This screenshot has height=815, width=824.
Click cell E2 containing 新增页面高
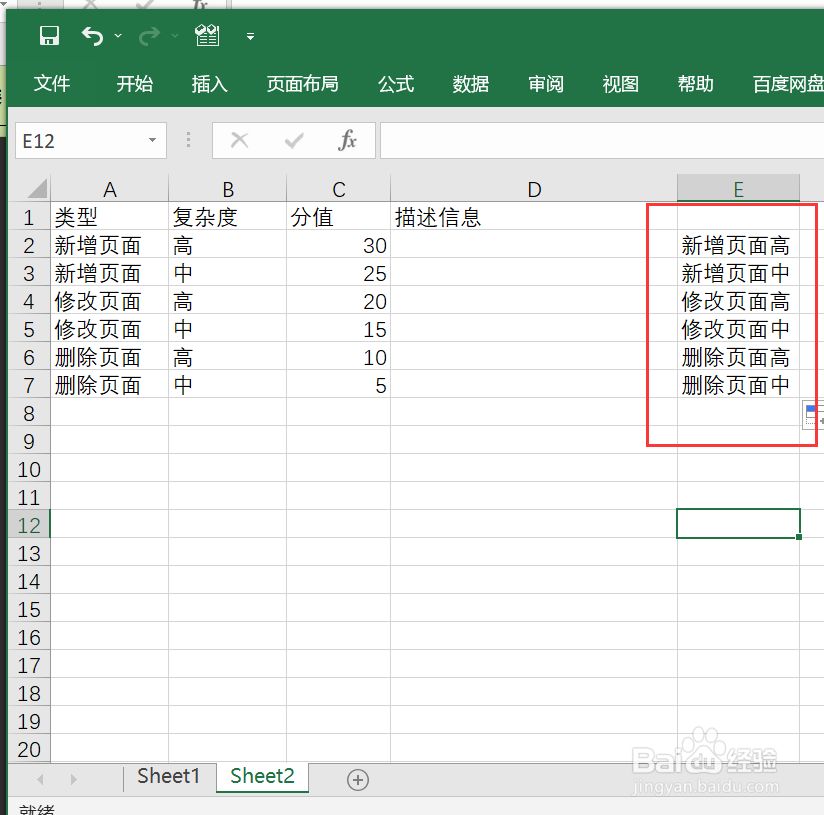click(x=738, y=244)
